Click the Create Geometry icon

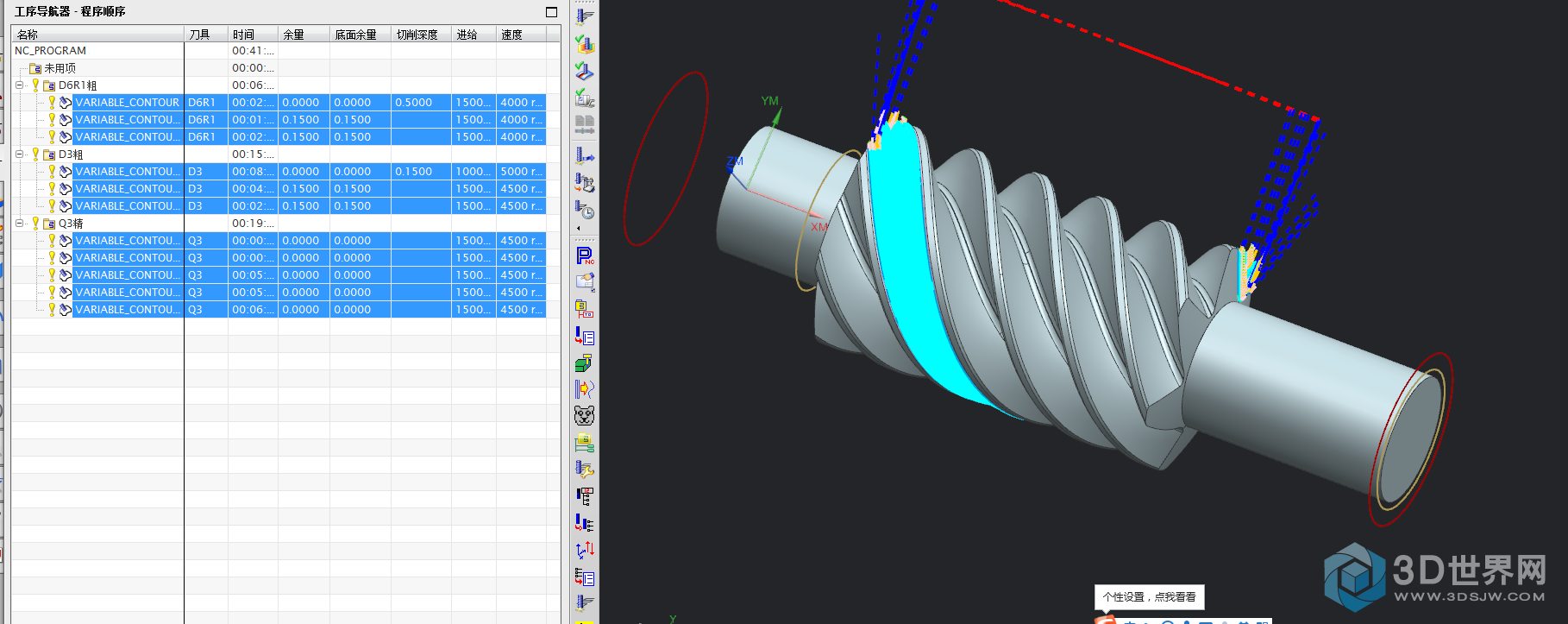585,309
